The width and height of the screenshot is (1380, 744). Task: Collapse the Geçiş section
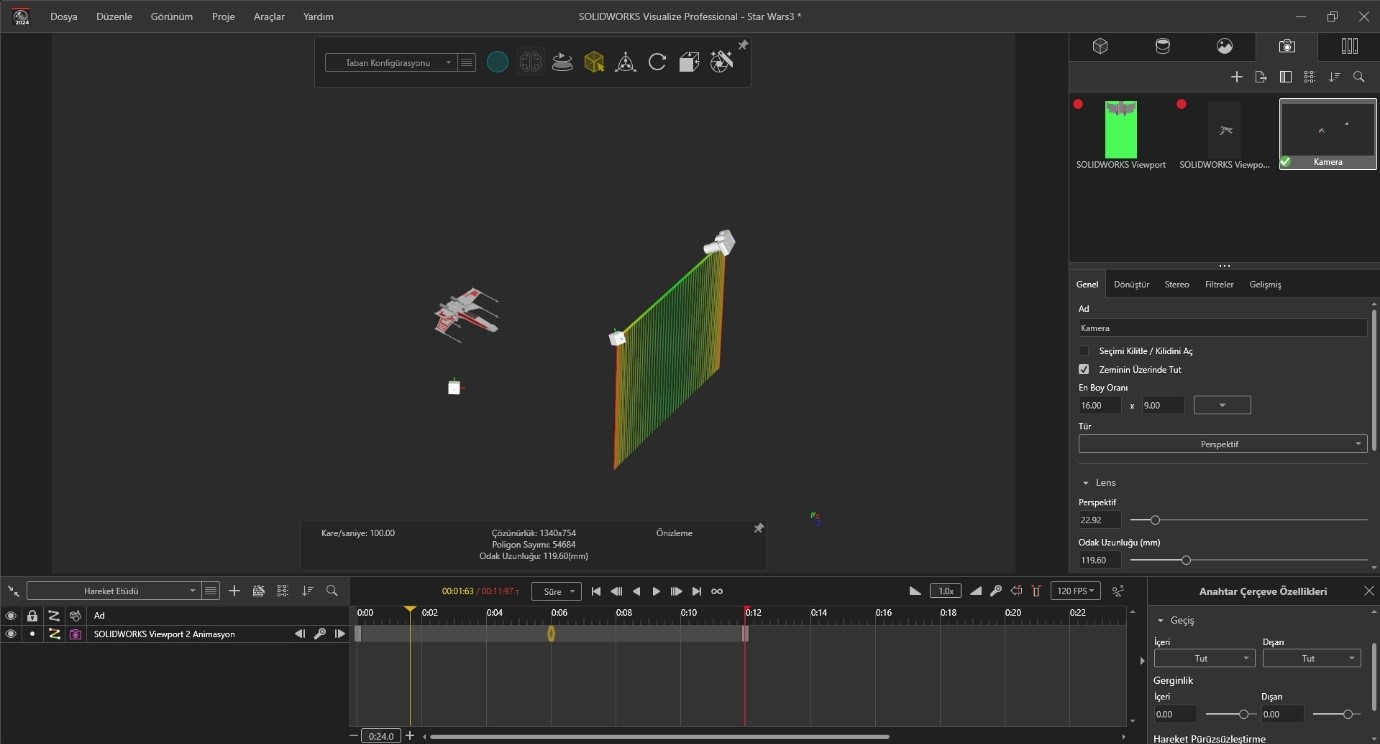coord(1160,620)
